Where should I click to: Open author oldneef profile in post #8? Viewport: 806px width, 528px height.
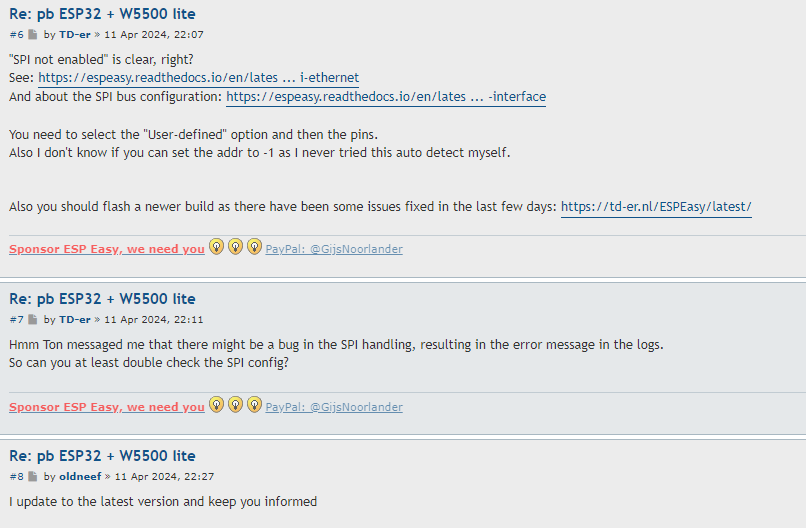coord(80,477)
